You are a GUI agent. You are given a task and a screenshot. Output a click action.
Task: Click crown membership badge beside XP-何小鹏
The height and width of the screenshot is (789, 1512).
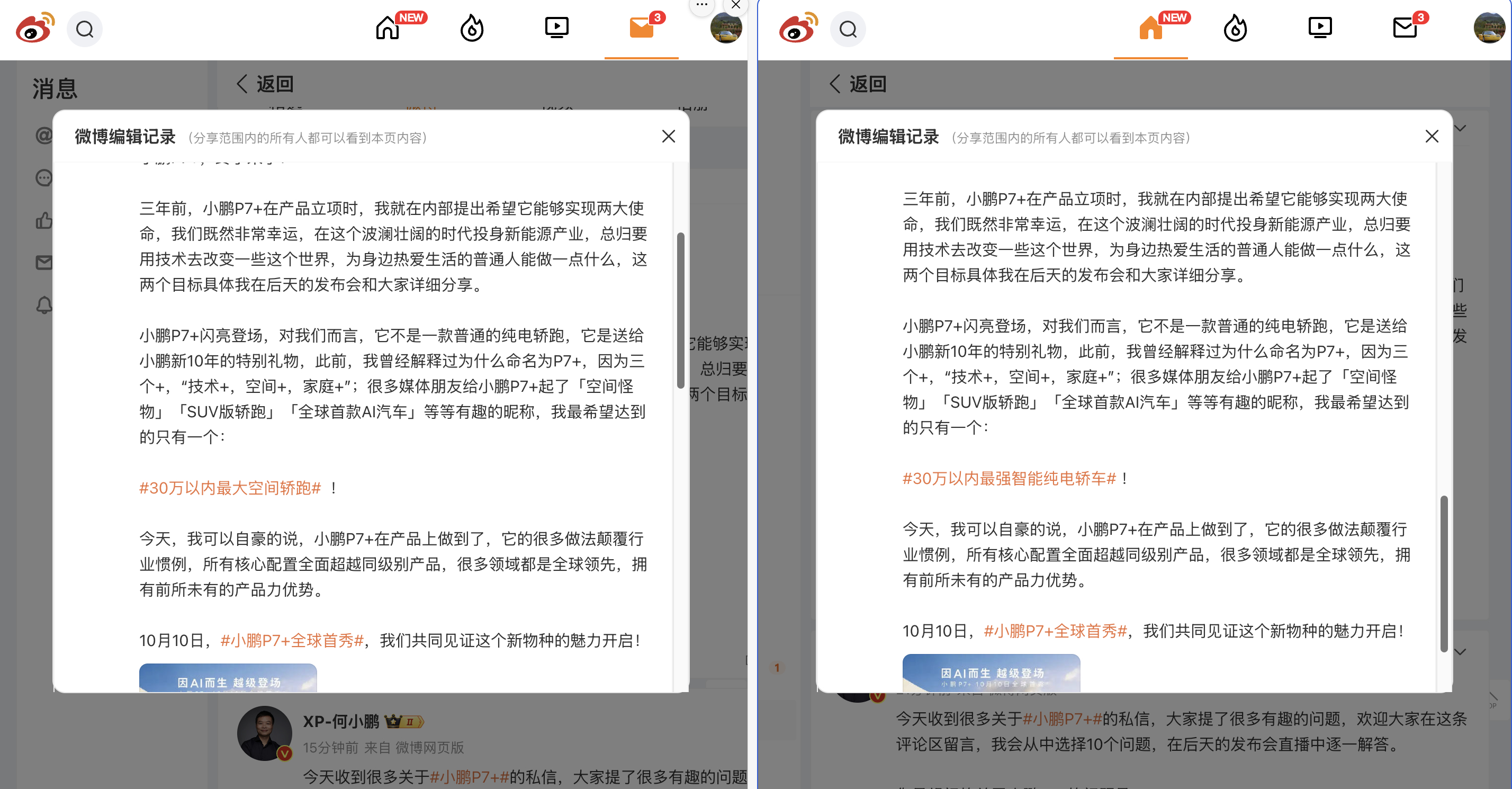pos(404,721)
